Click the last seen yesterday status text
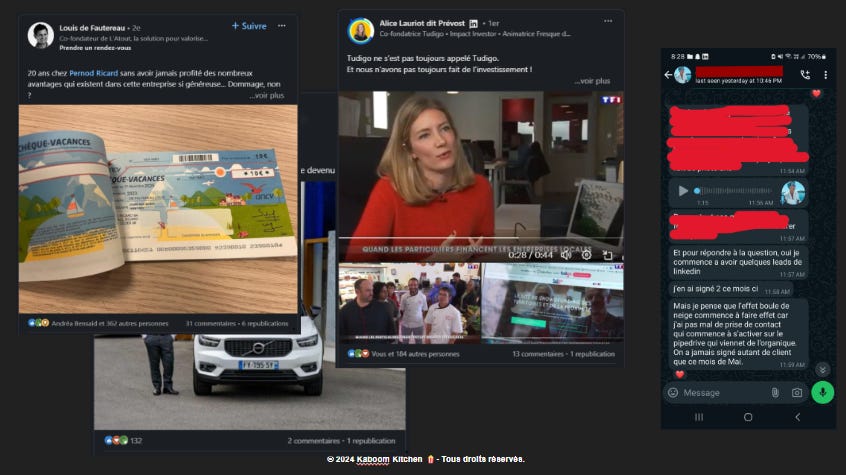 tap(738, 80)
